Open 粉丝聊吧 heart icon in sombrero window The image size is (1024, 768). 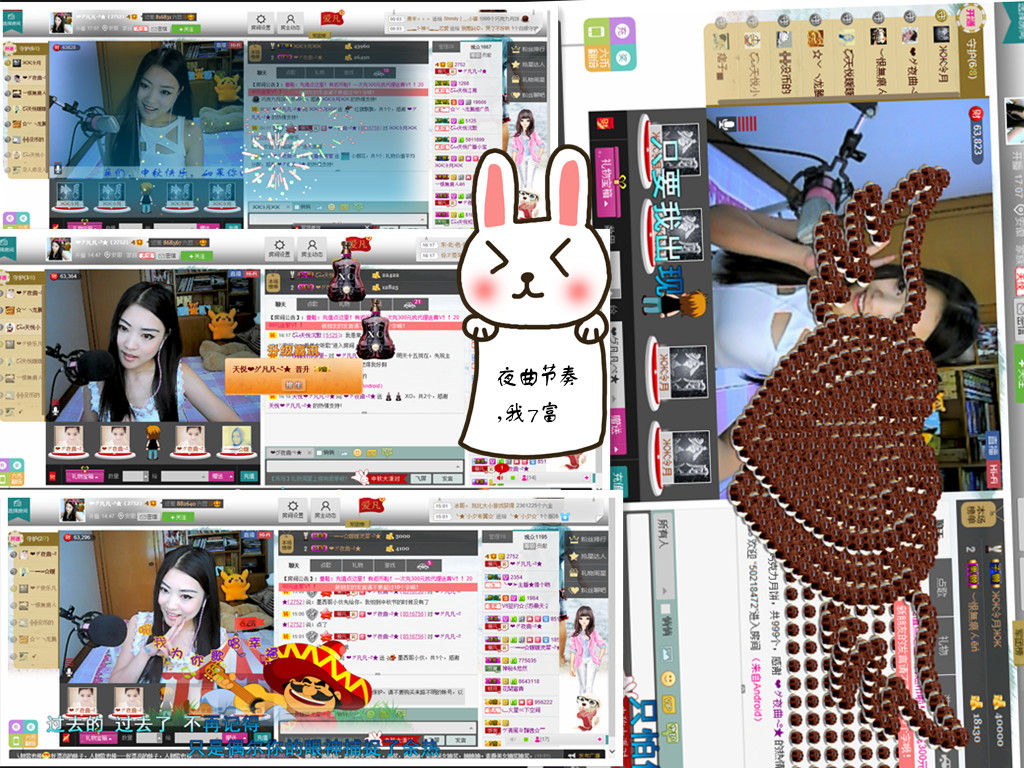point(574,590)
